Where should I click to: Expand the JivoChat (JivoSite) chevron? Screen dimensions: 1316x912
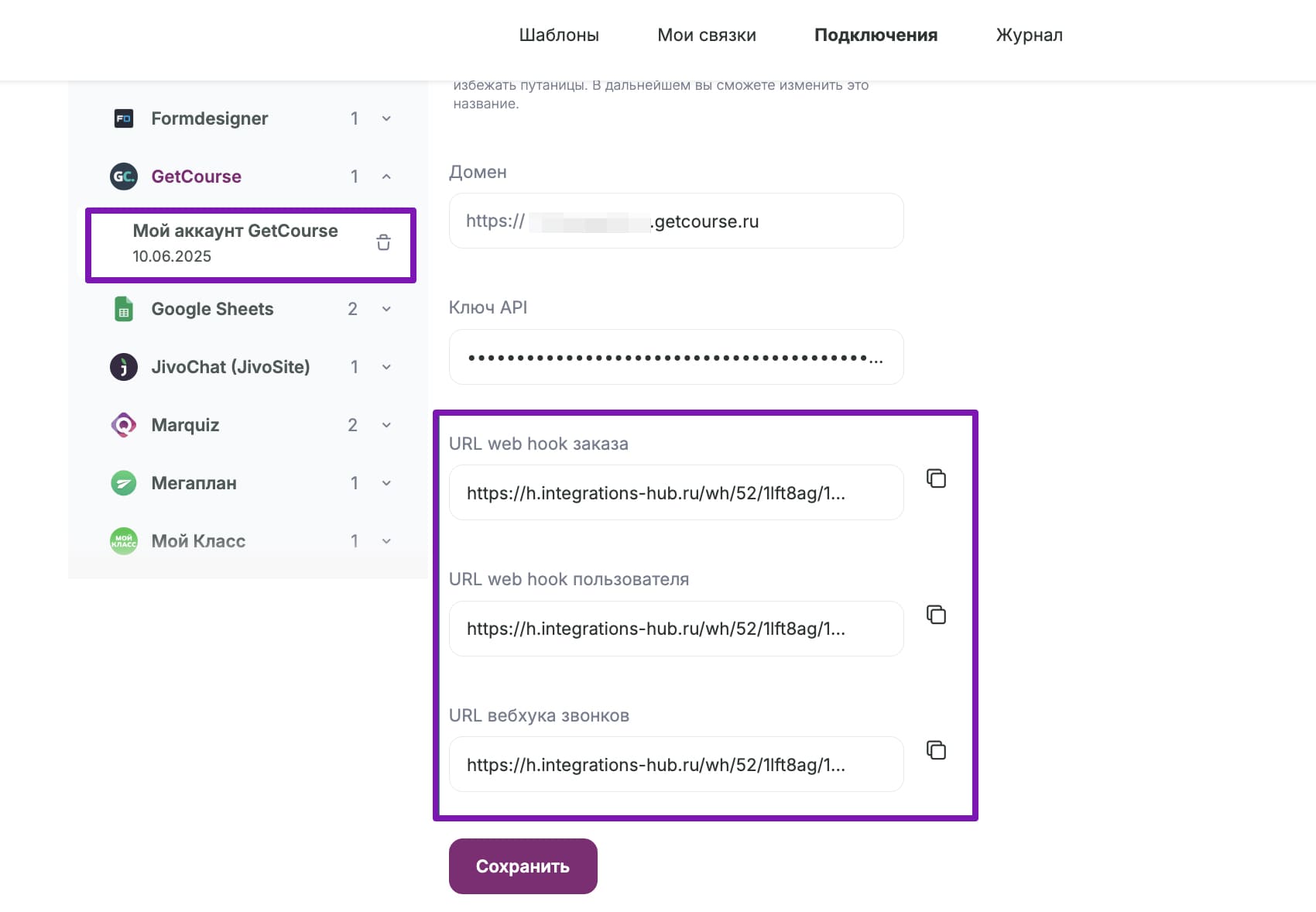[386, 367]
